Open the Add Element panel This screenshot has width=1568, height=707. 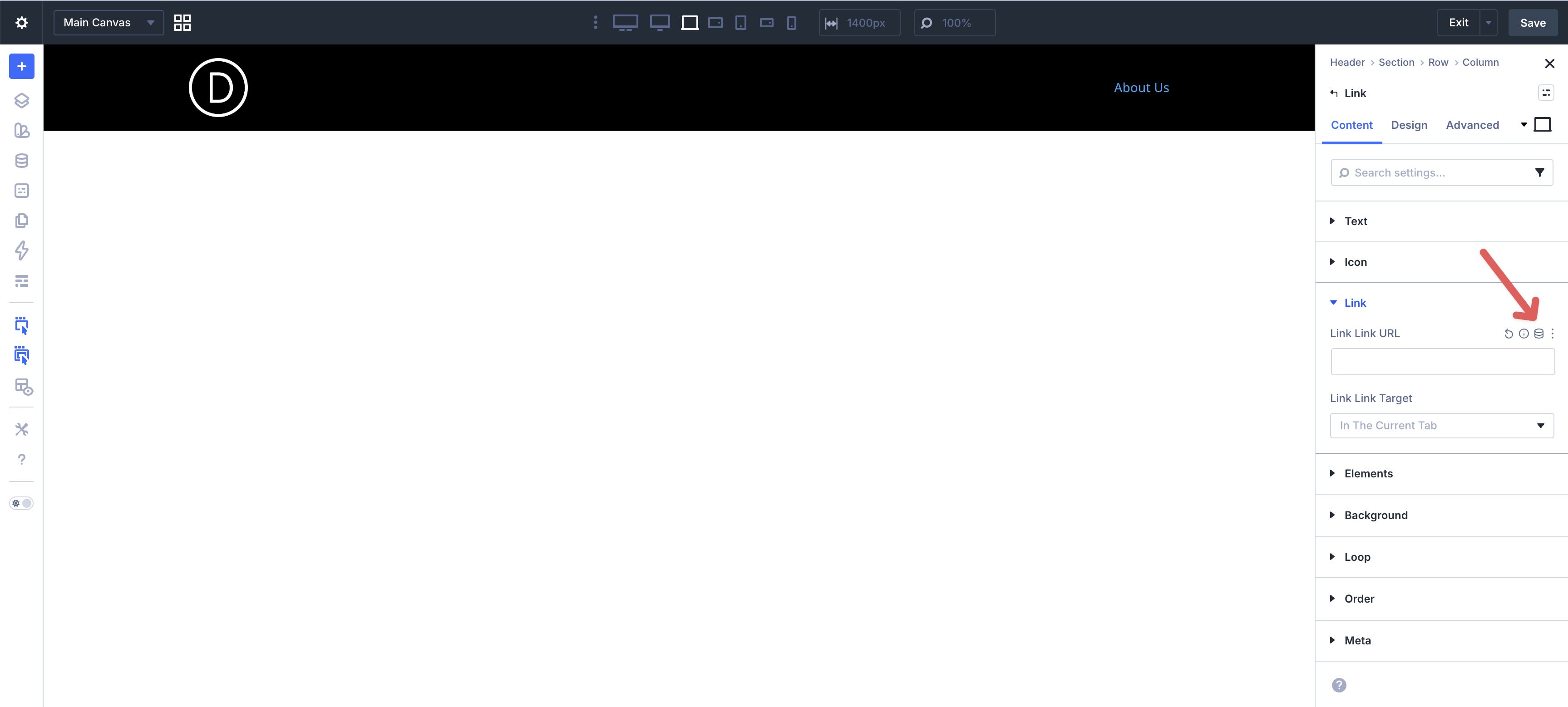(x=21, y=66)
